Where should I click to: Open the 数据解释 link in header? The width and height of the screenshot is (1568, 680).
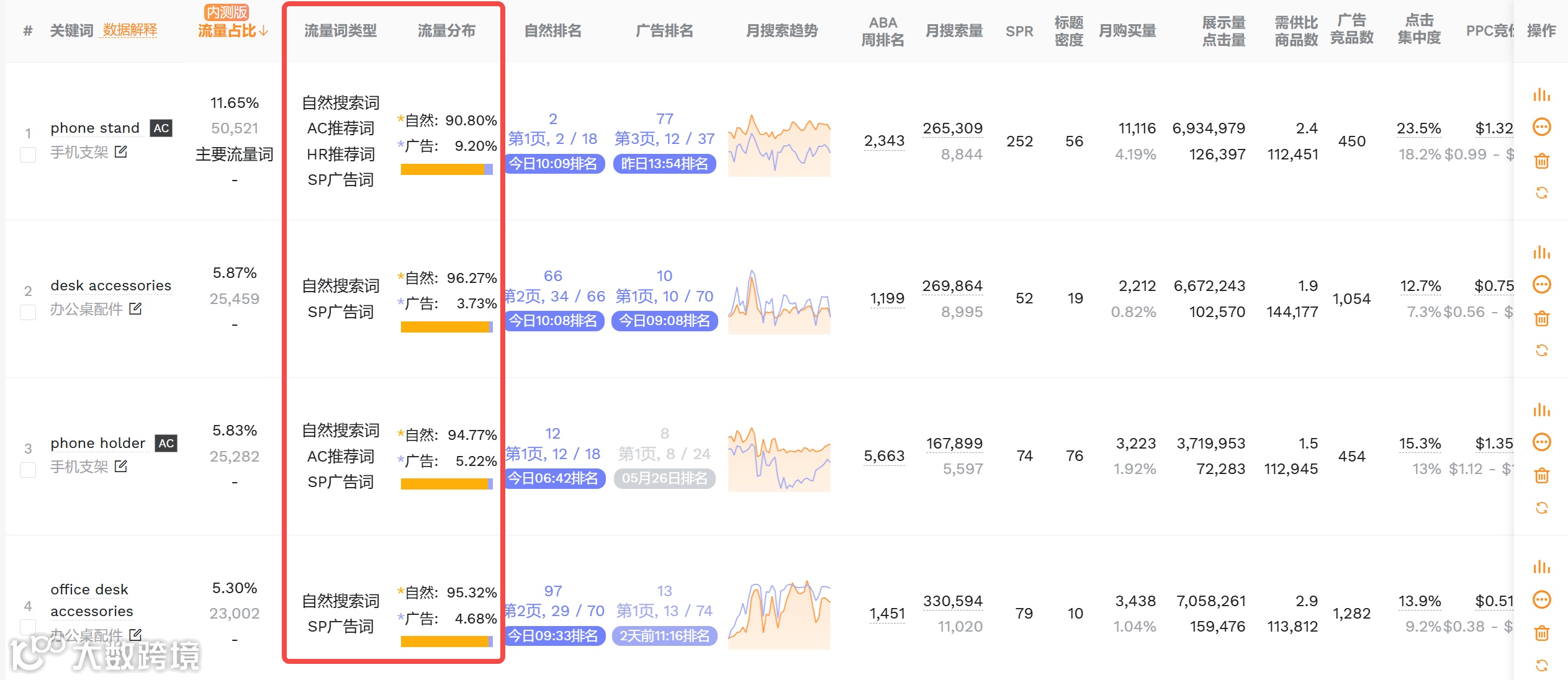[x=130, y=30]
